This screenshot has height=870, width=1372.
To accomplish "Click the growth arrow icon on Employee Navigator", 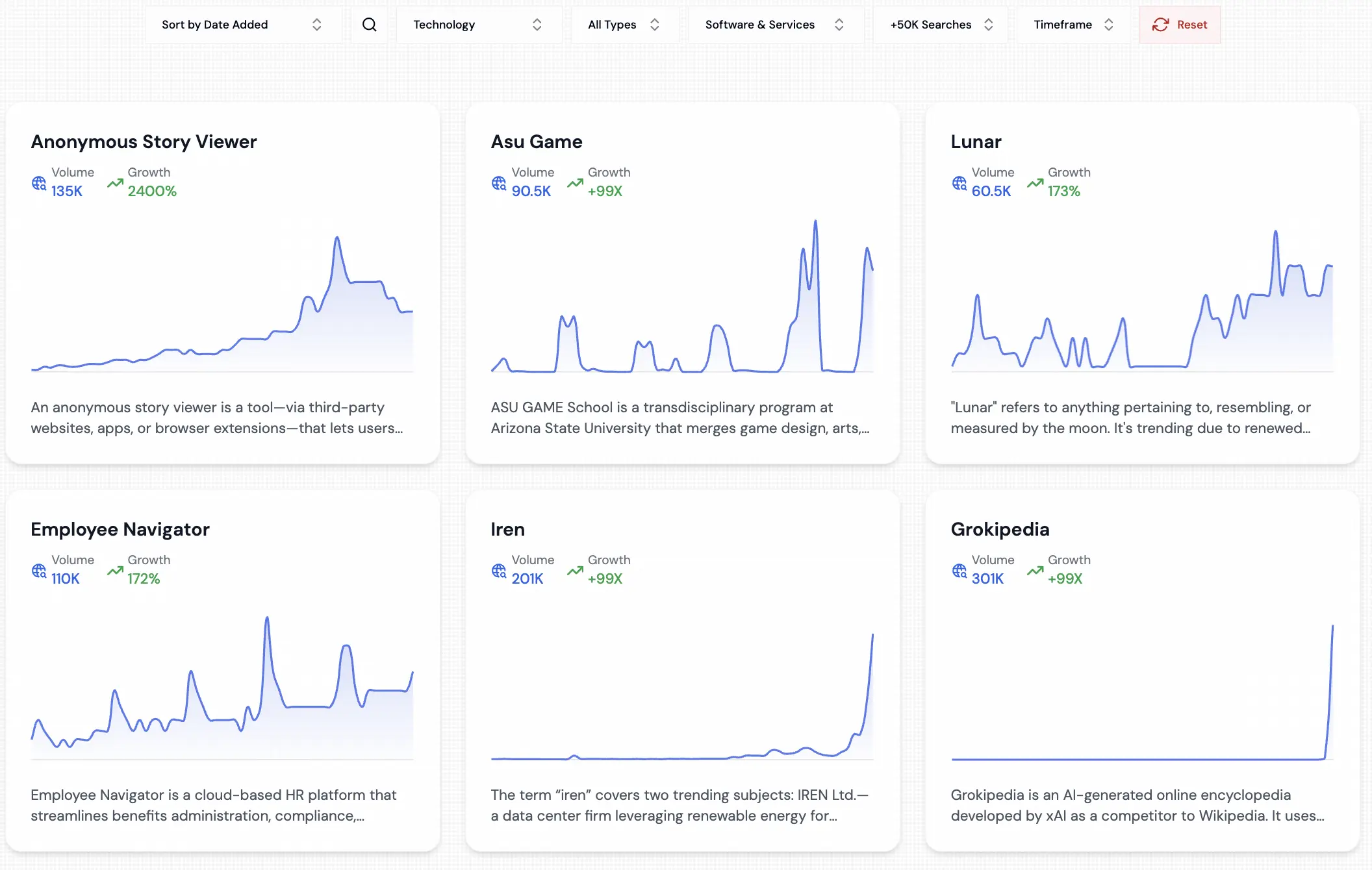I will click(114, 571).
